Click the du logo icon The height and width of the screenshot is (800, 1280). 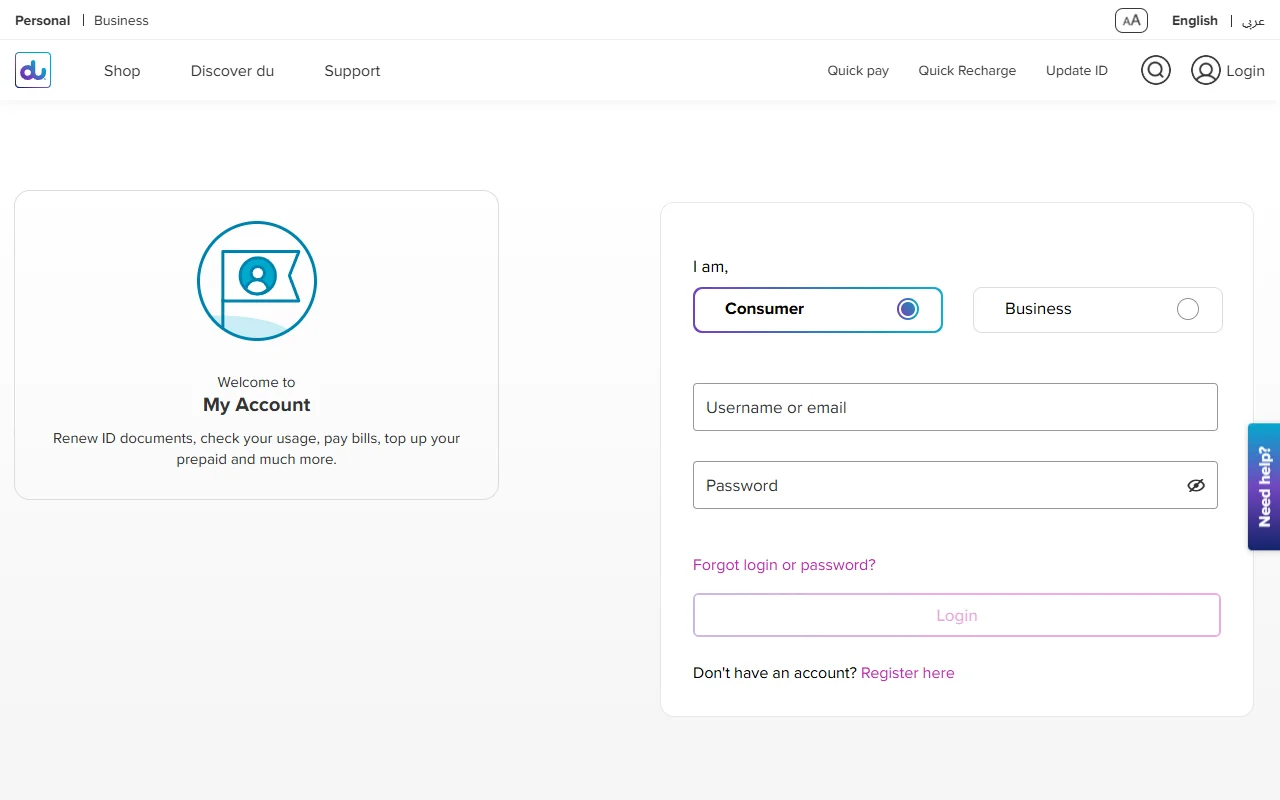(x=33, y=70)
